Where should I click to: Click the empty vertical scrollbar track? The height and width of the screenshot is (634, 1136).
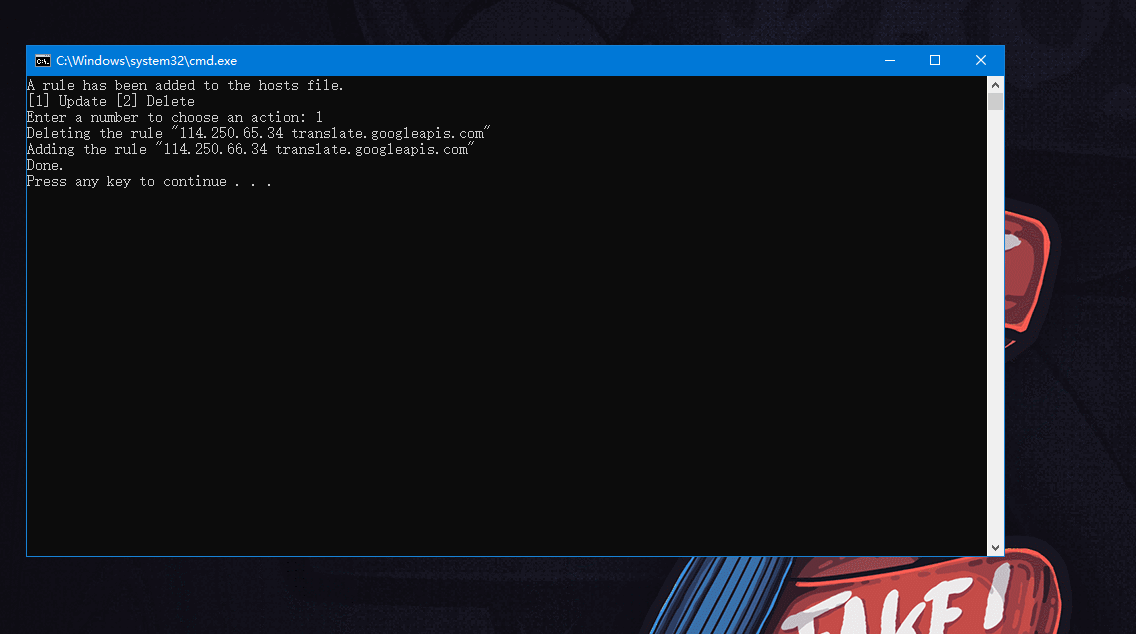995,330
